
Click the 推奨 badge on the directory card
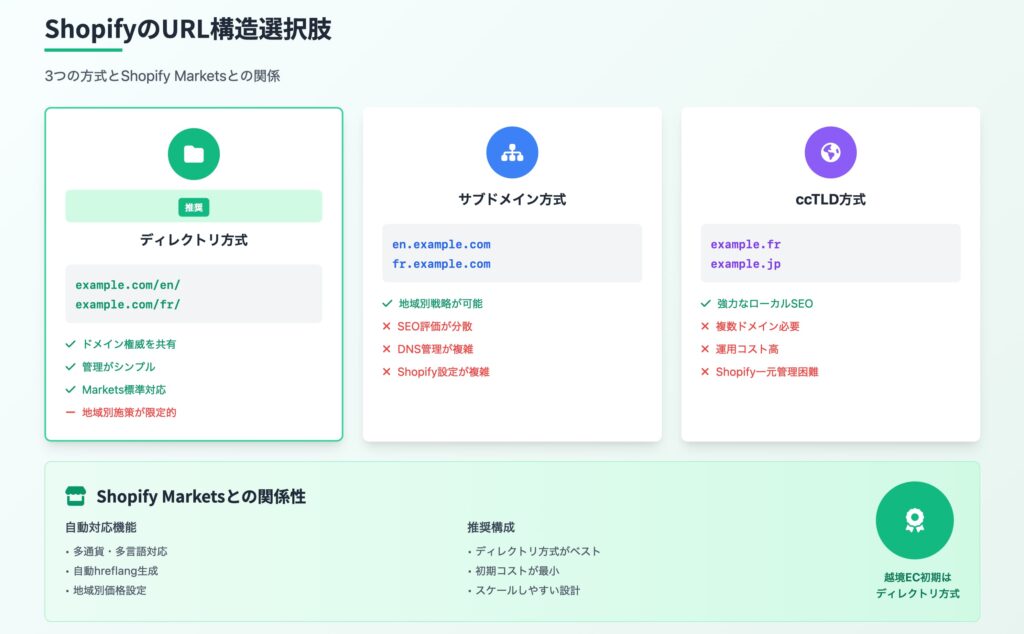point(193,207)
